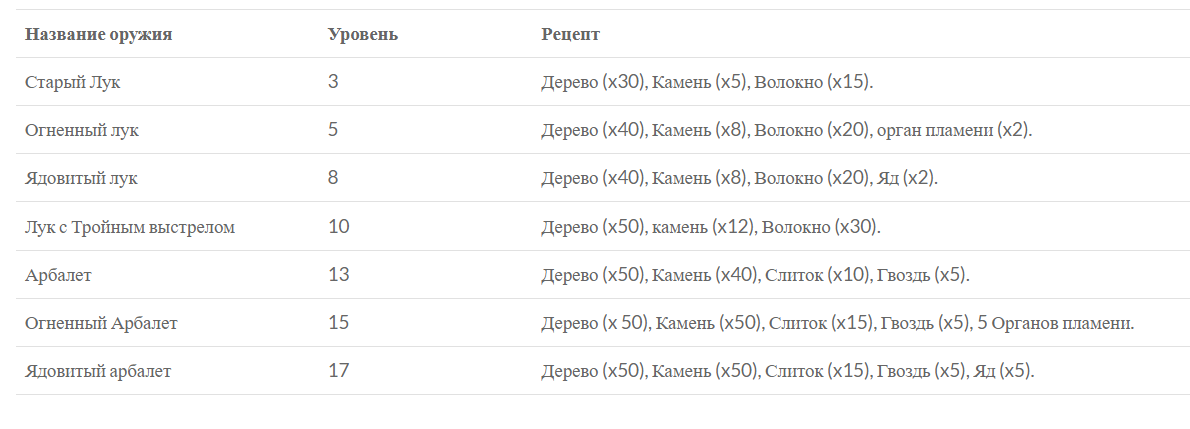Click the Лук с Тройным выстрелом cell
The height and width of the screenshot is (429, 1190).
(x=130, y=227)
